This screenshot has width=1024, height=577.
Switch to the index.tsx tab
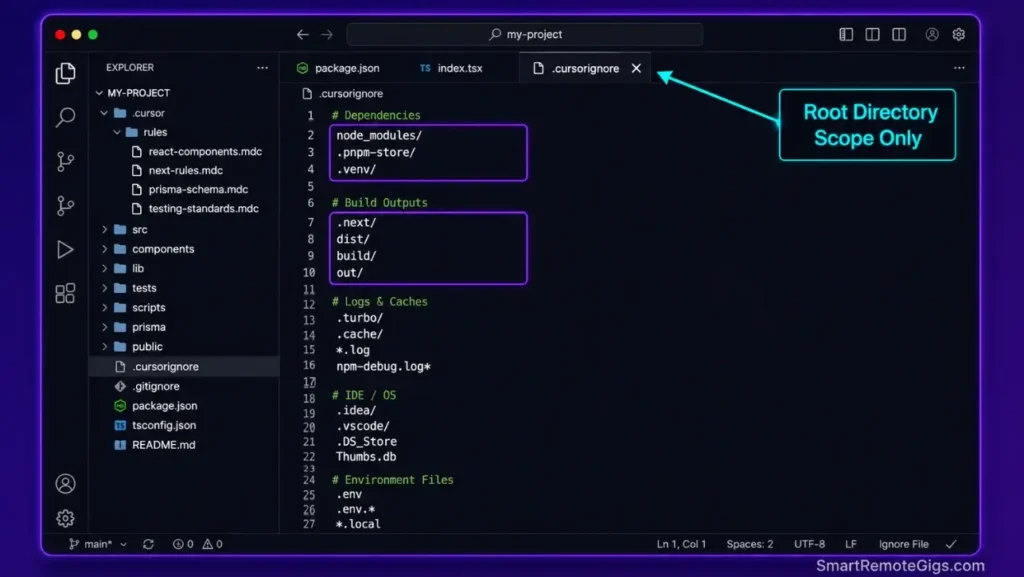pos(451,69)
